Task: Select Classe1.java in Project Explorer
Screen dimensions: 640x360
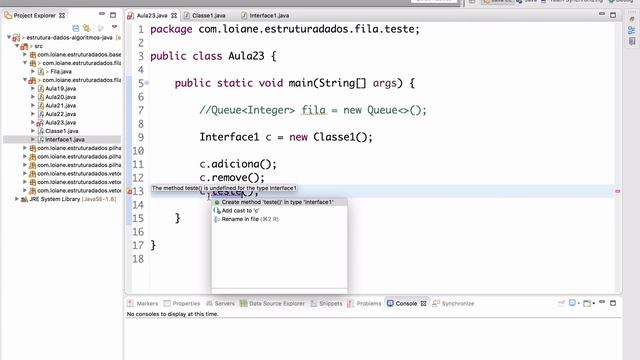Action: point(62,131)
